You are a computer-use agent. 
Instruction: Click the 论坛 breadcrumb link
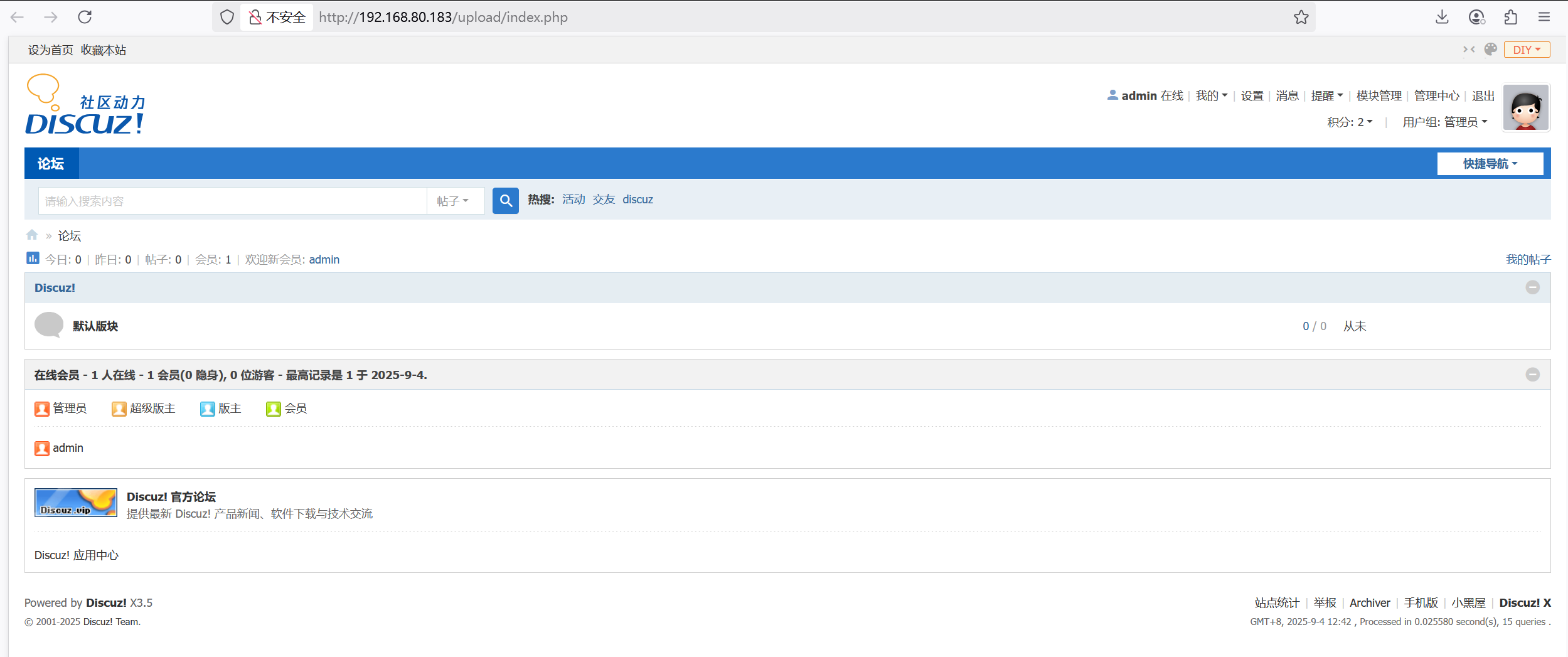click(x=70, y=235)
